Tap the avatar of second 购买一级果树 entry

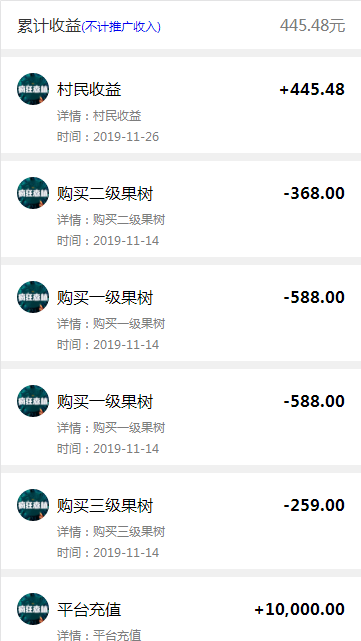(33, 401)
